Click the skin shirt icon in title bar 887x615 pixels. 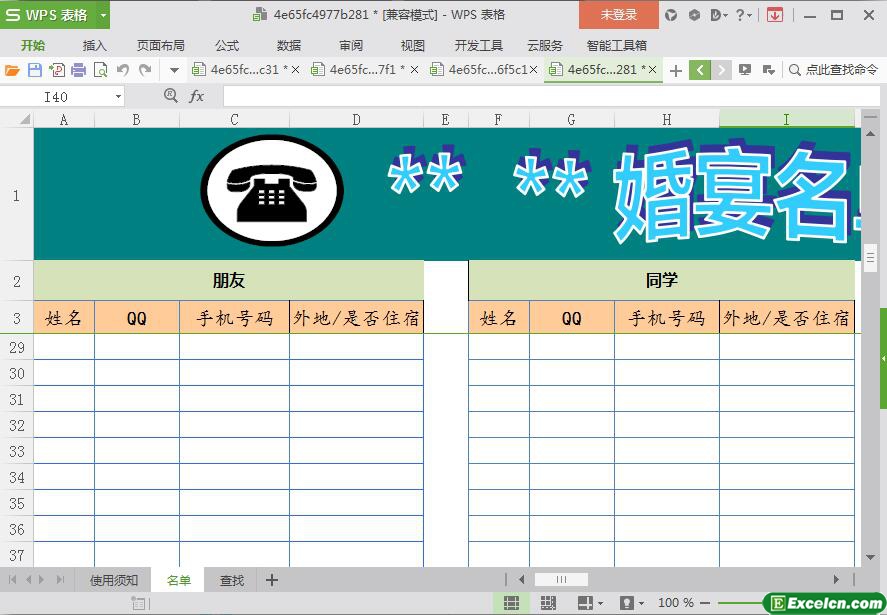click(x=671, y=15)
